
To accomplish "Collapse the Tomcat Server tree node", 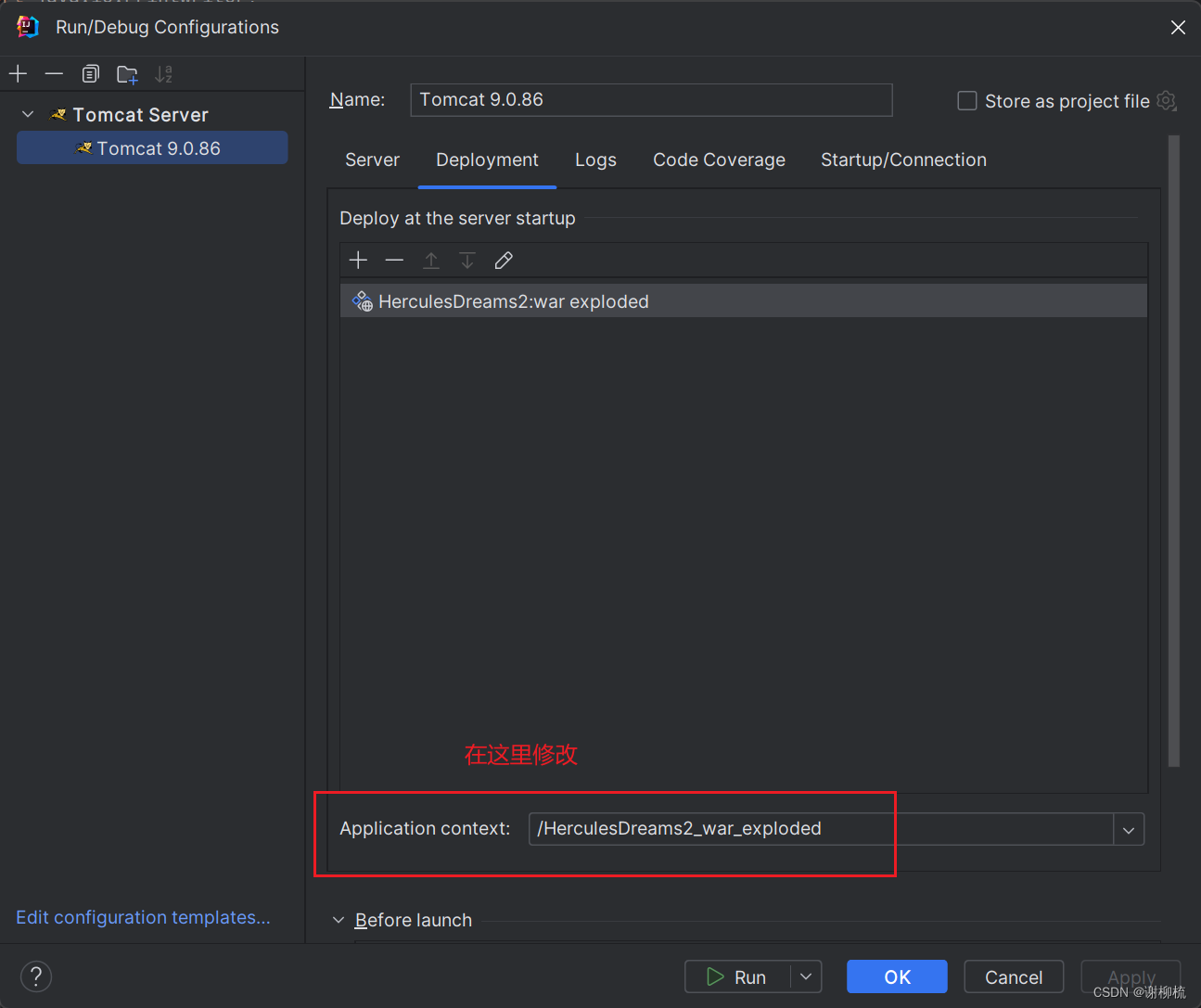I will tap(28, 114).
